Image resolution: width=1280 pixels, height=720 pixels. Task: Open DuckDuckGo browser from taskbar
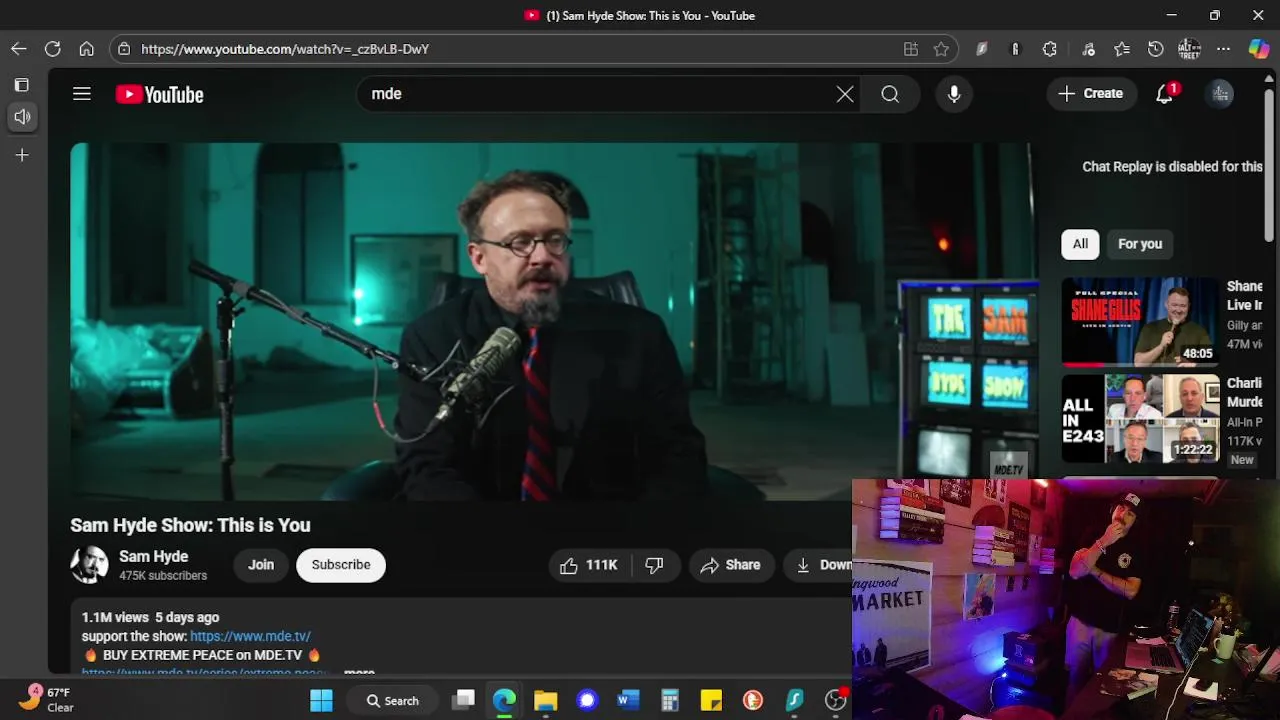click(x=753, y=700)
